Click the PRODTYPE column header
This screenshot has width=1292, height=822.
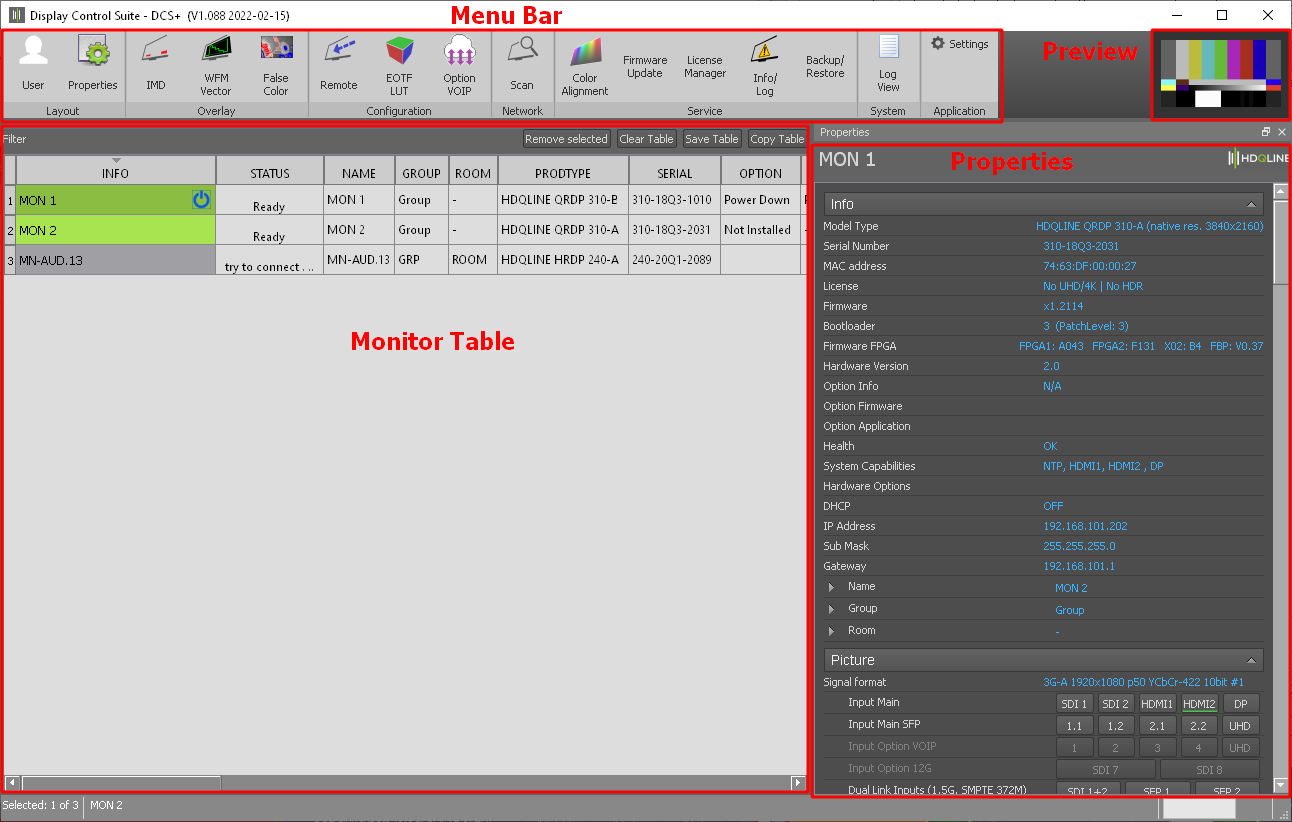click(563, 170)
